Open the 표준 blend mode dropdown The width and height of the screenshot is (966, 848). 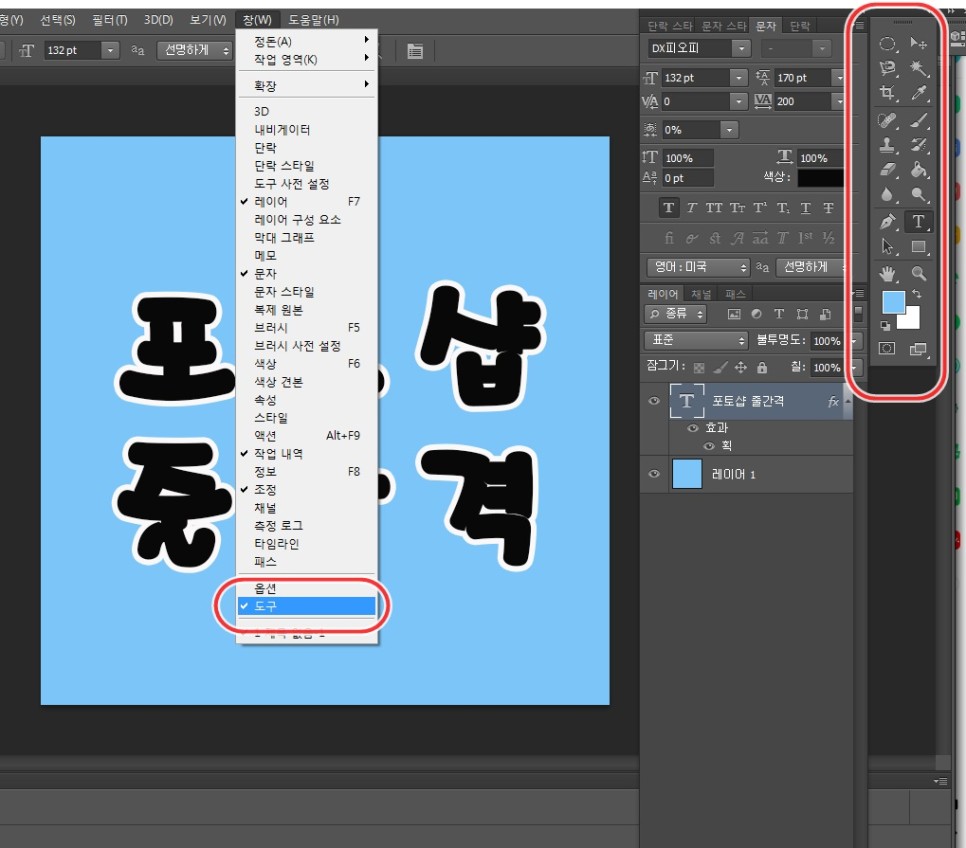click(x=697, y=340)
